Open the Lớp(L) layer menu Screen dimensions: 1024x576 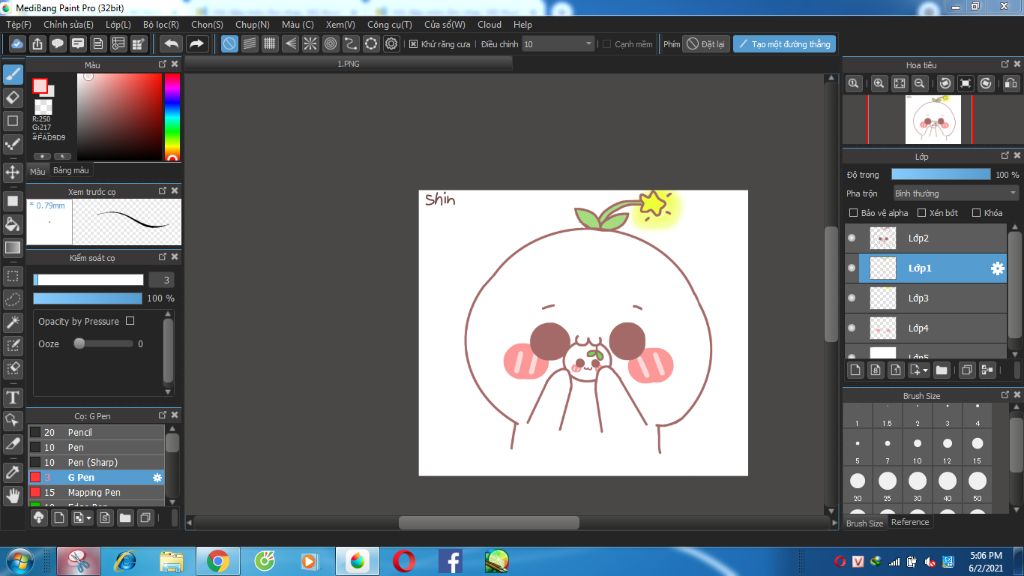point(118,25)
